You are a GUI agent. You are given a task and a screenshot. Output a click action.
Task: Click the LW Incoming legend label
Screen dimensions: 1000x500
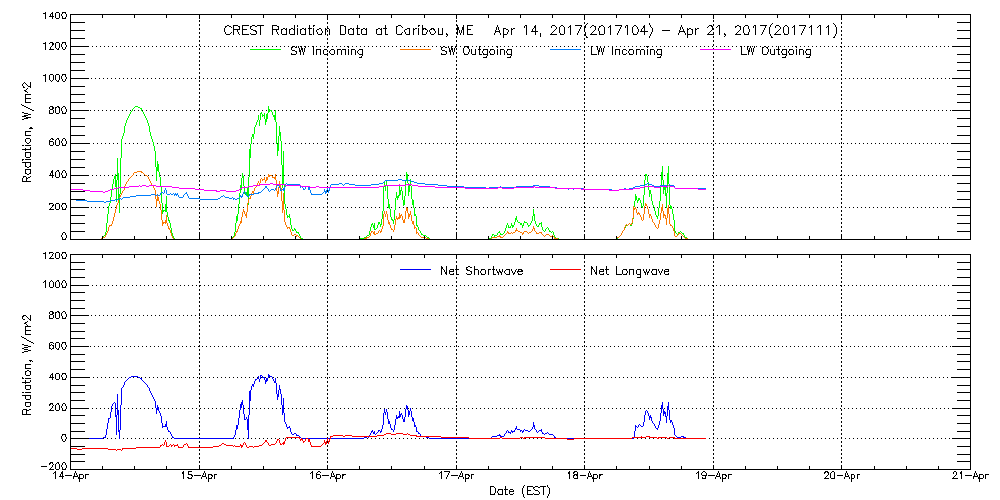click(626, 51)
